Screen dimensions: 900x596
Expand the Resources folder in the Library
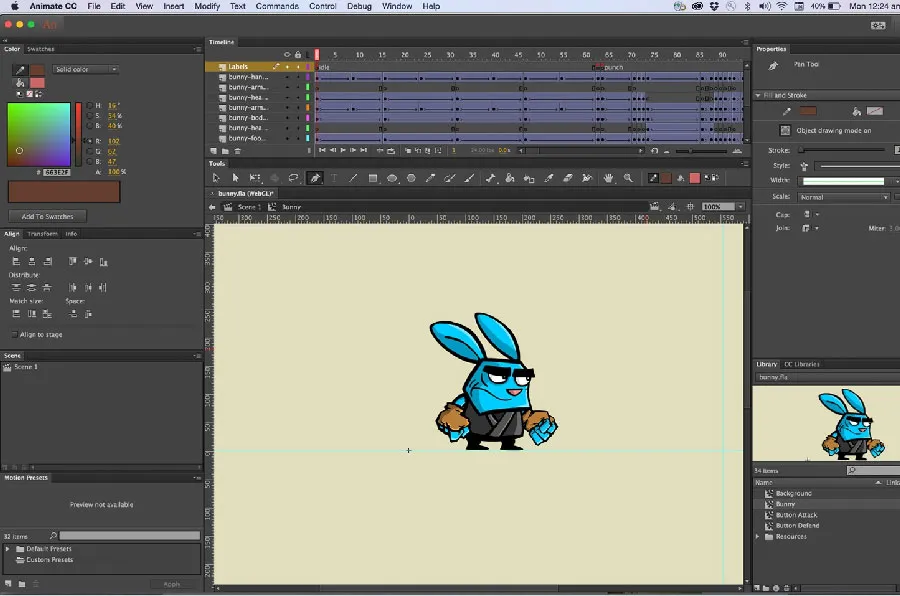(757, 537)
